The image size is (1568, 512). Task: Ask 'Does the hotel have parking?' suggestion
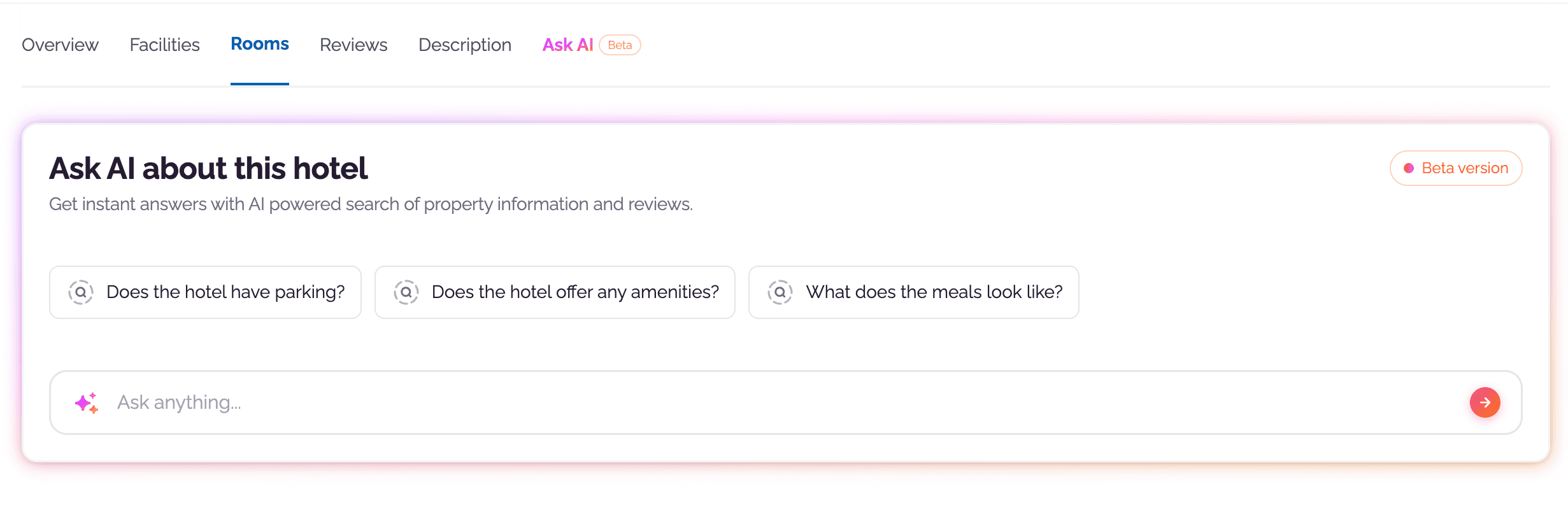205,292
